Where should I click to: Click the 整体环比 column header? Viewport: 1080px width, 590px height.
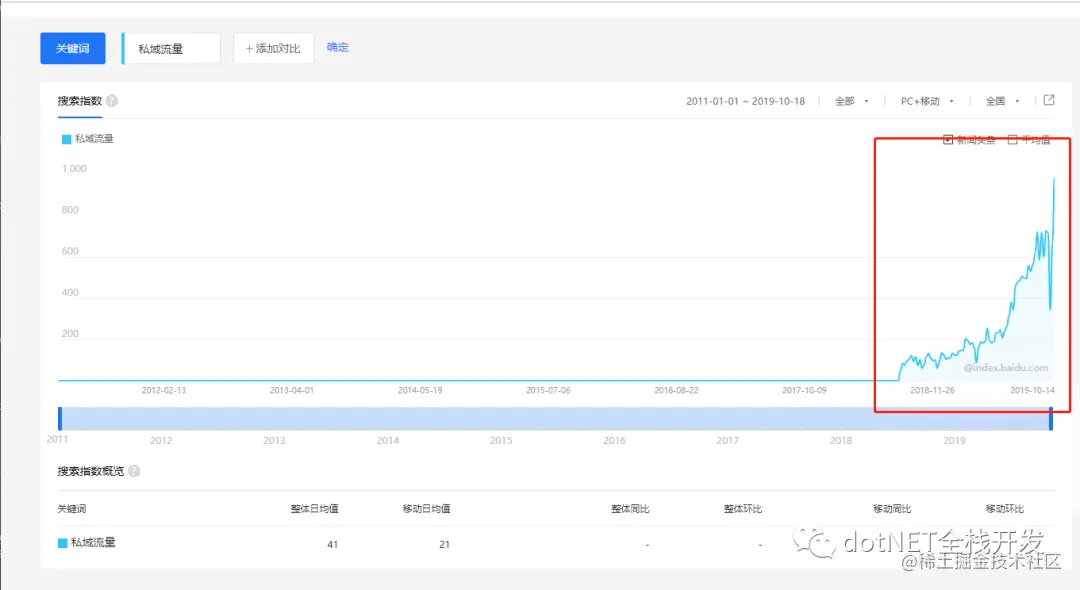point(742,509)
